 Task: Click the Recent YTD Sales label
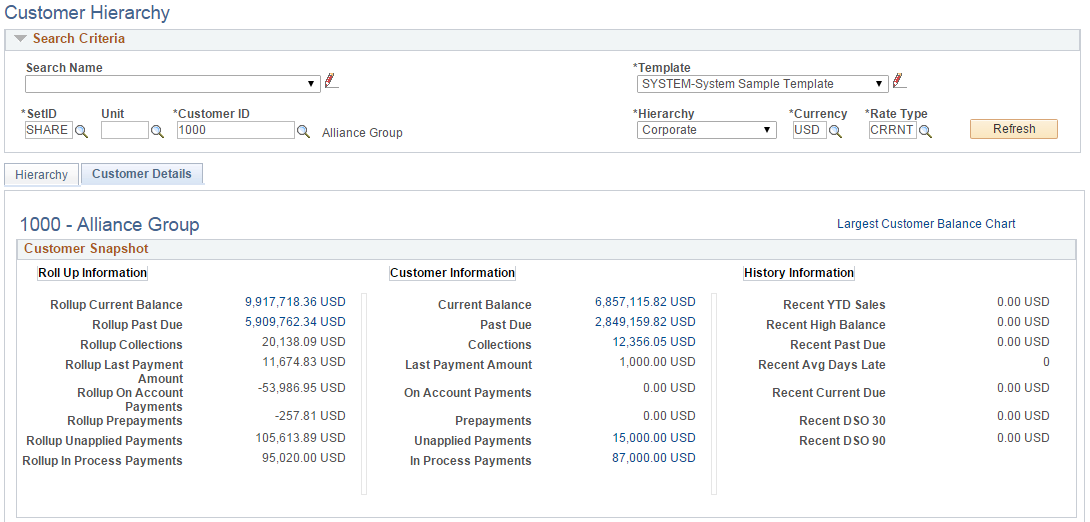point(834,305)
